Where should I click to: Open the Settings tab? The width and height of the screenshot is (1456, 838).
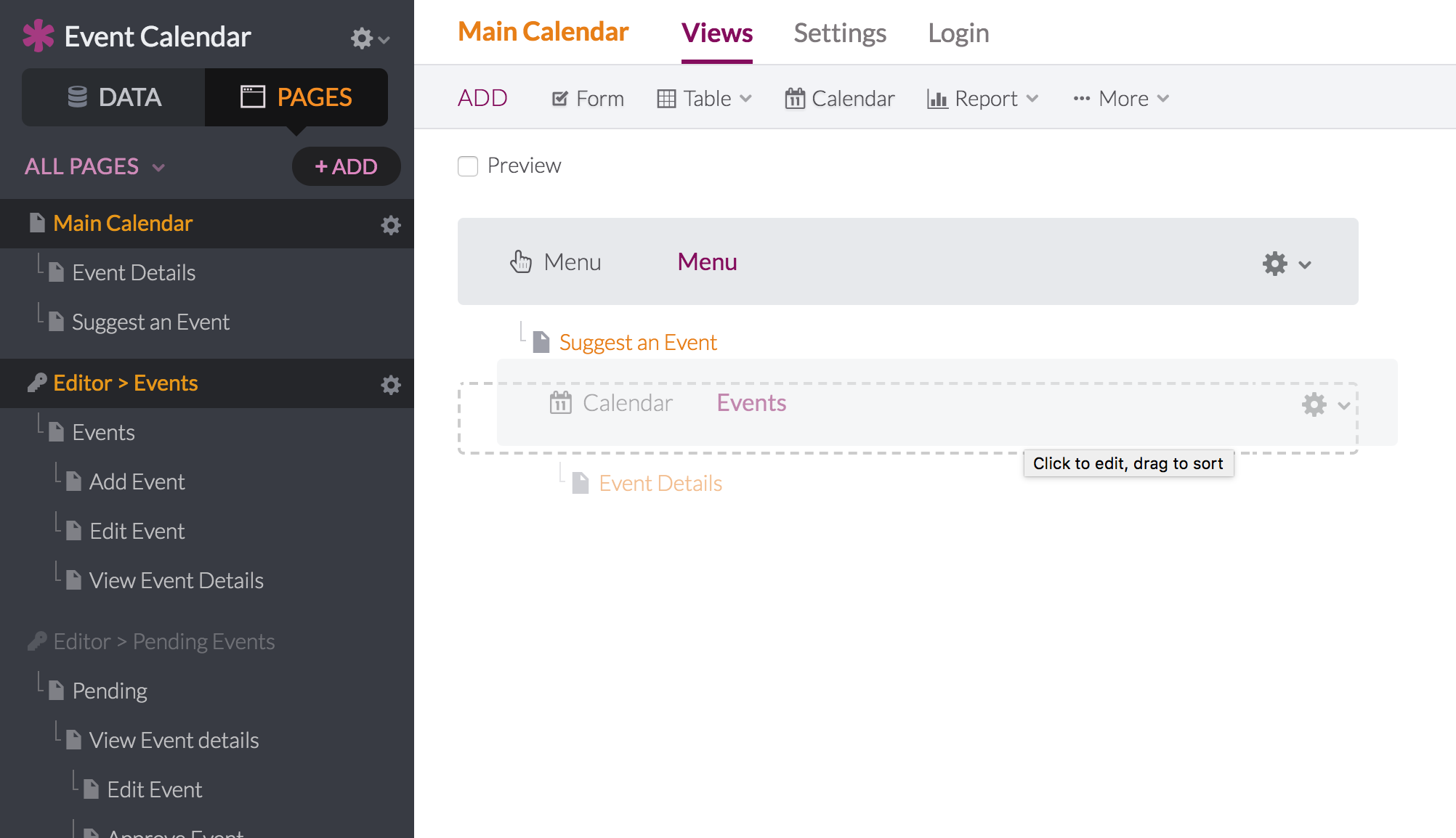[840, 33]
